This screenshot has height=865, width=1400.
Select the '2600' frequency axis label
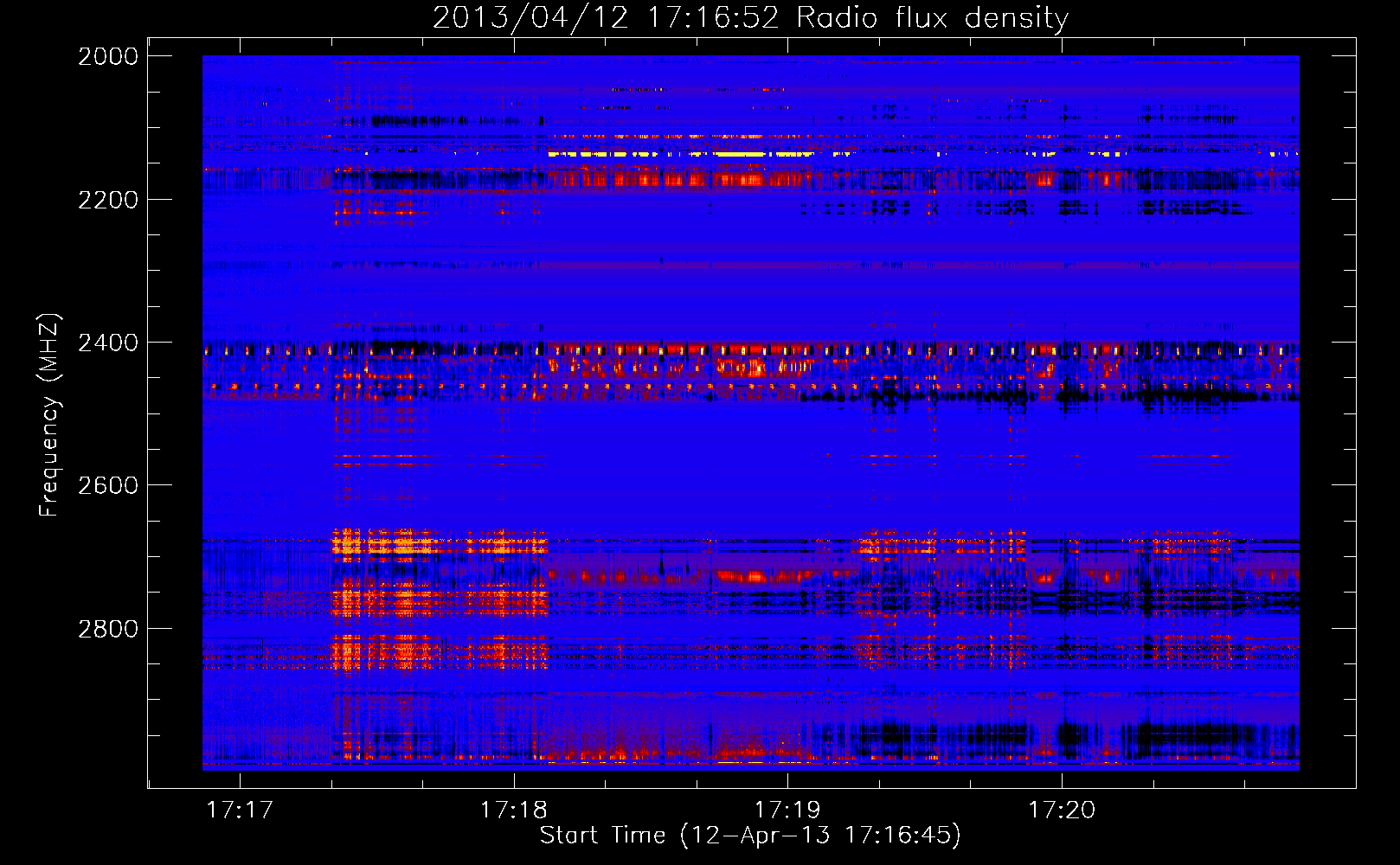coord(108,485)
